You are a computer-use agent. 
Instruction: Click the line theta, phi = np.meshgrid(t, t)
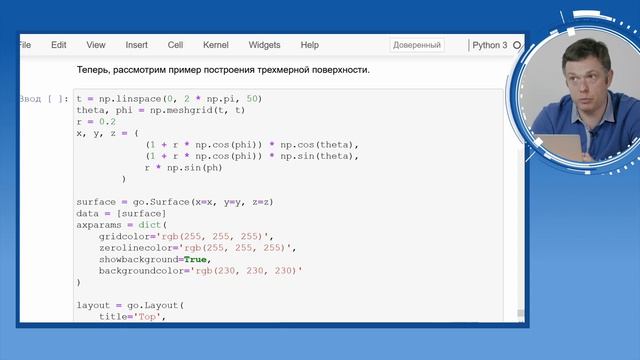tap(160, 110)
